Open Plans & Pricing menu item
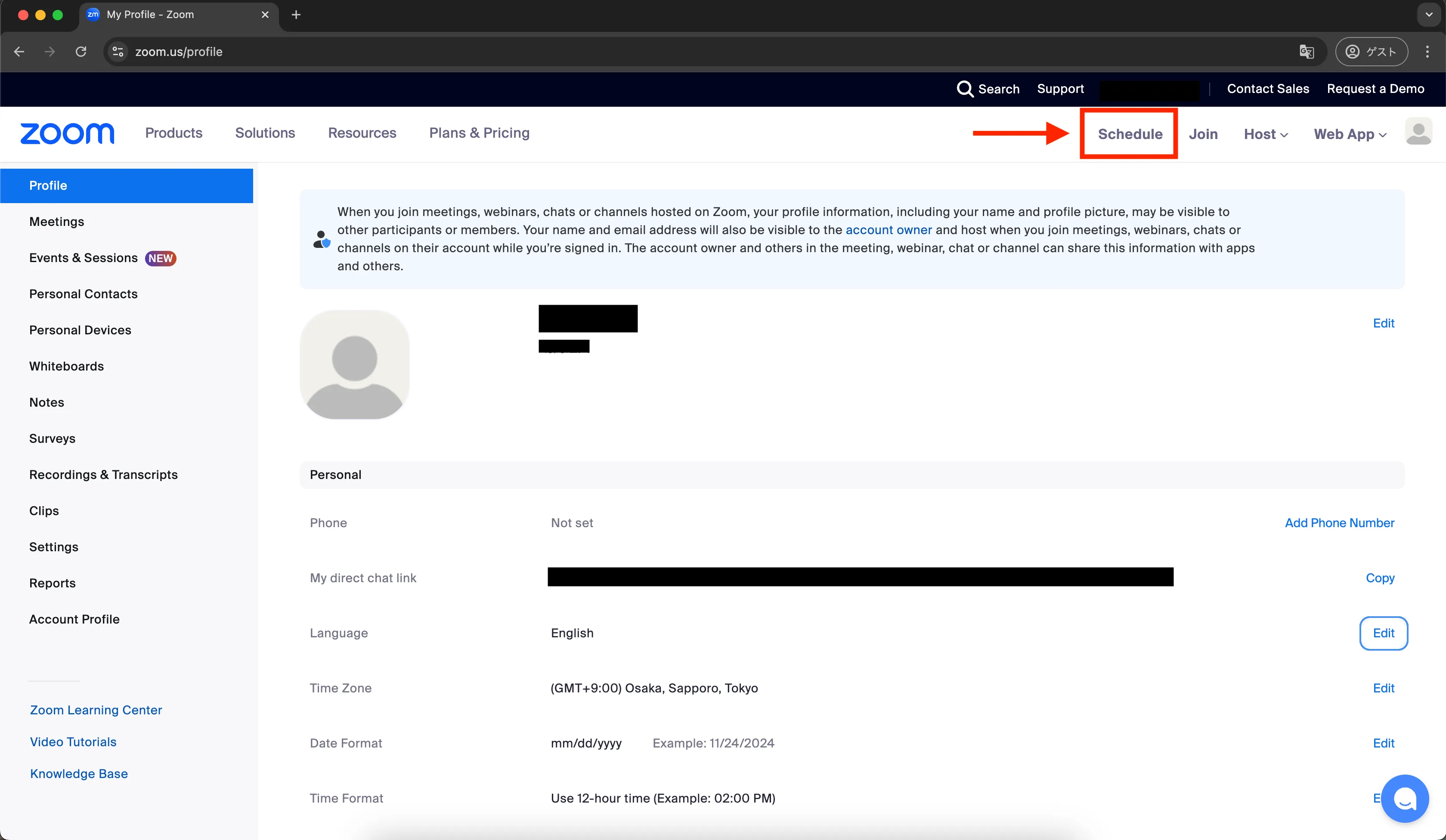The width and height of the screenshot is (1446, 840). click(479, 133)
